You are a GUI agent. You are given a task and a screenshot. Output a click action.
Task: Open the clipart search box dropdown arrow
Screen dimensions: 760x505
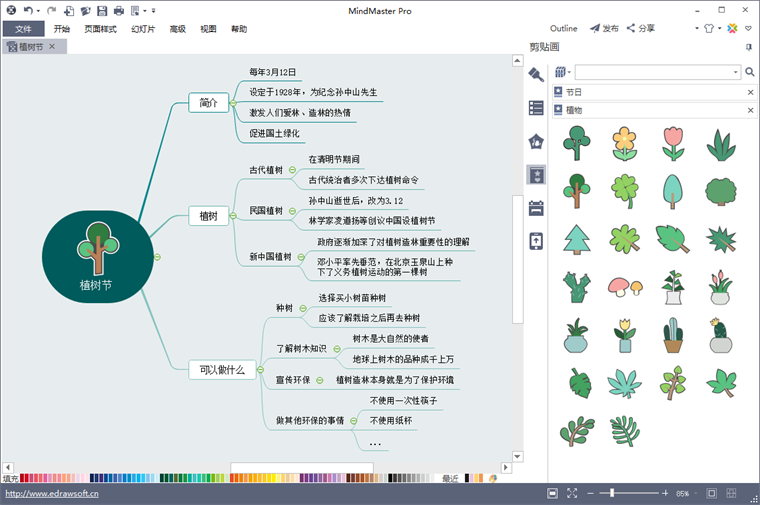(735, 72)
